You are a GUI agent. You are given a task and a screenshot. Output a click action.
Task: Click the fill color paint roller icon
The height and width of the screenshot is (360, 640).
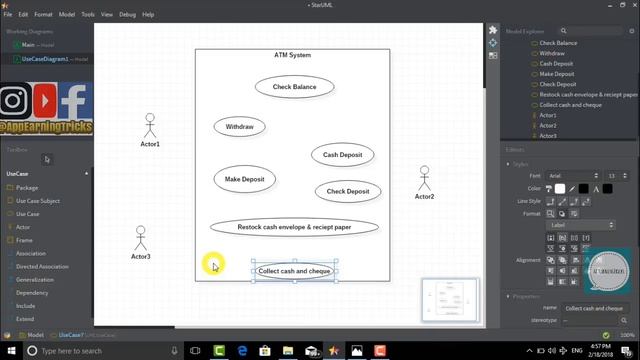pyautogui.click(x=549, y=189)
